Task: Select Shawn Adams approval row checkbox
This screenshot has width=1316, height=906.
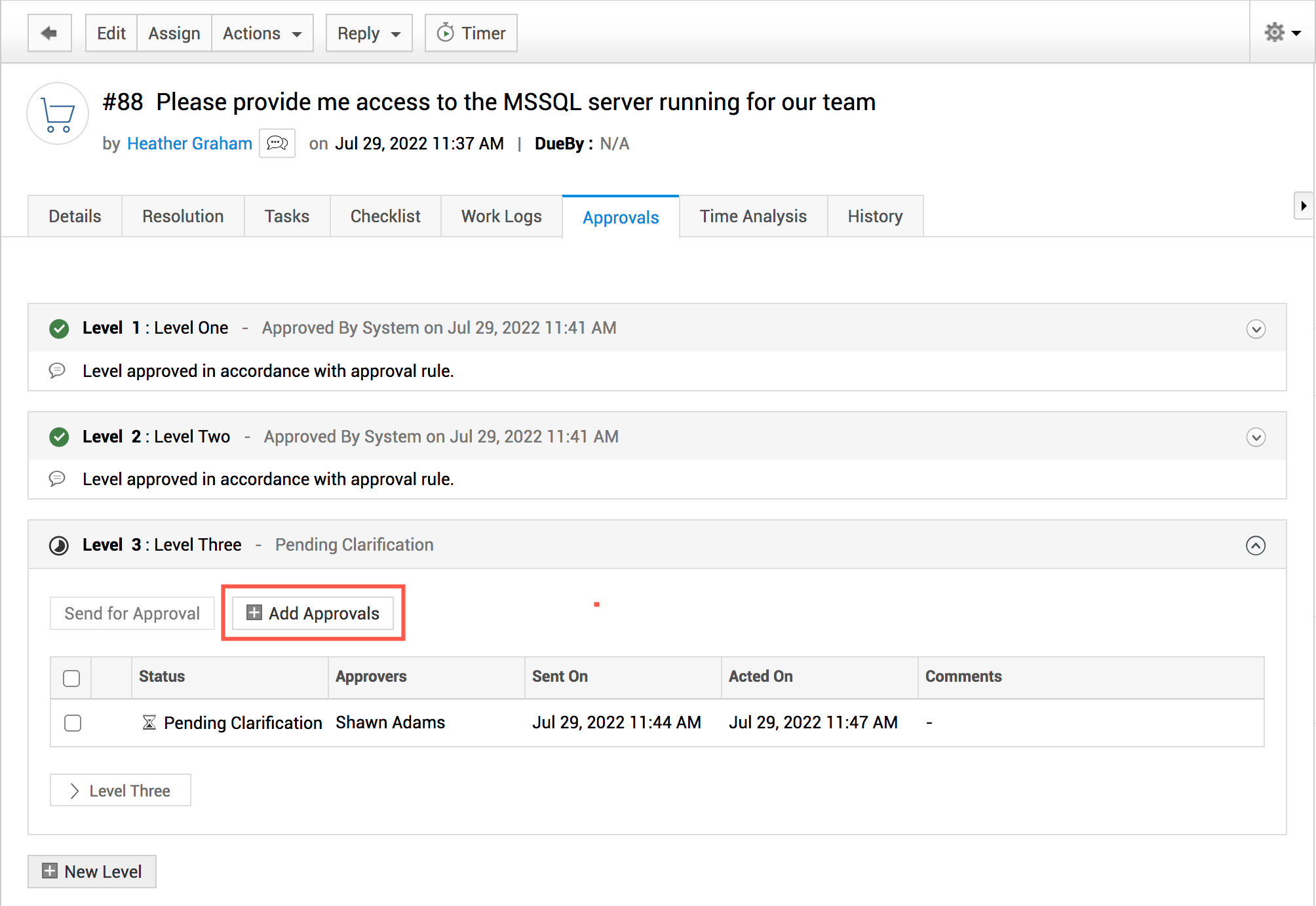Action: point(73,723)
